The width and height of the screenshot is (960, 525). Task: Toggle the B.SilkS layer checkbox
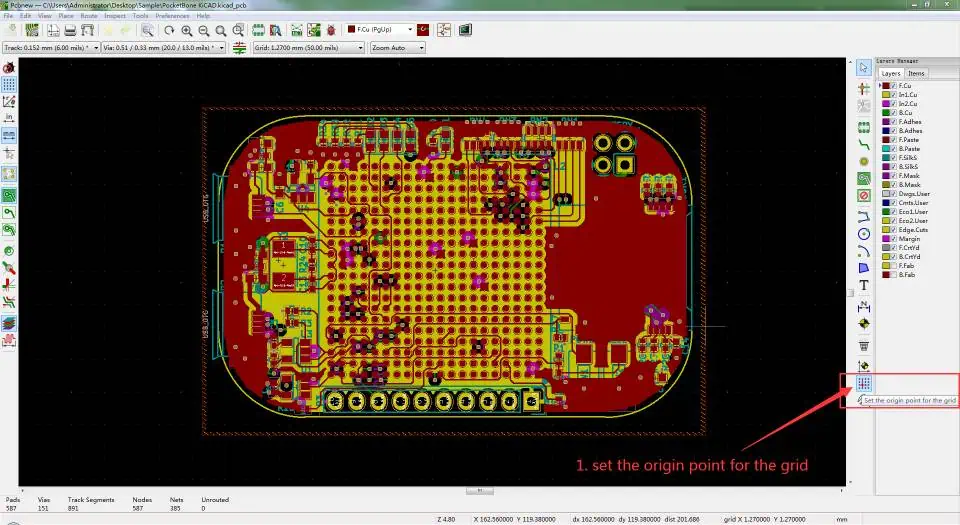coord(895,166)
